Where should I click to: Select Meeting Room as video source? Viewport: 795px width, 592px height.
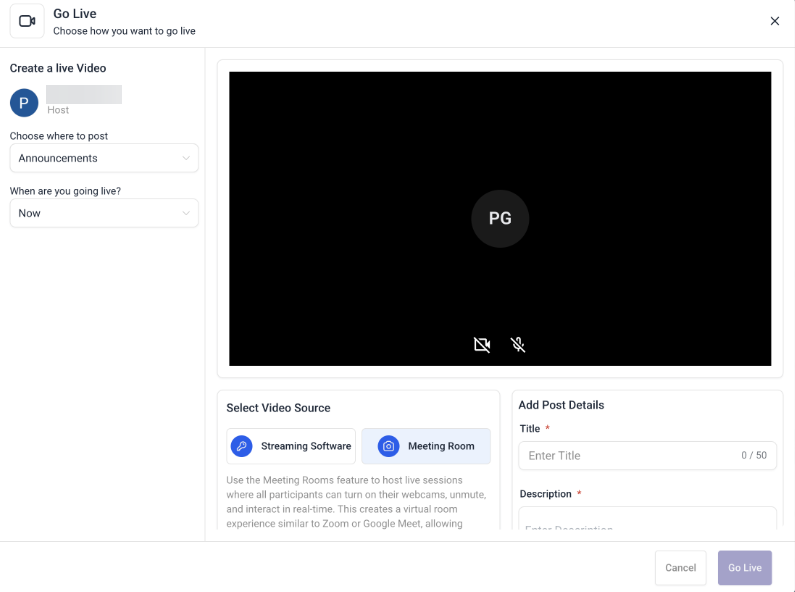[x=426, y=446]
